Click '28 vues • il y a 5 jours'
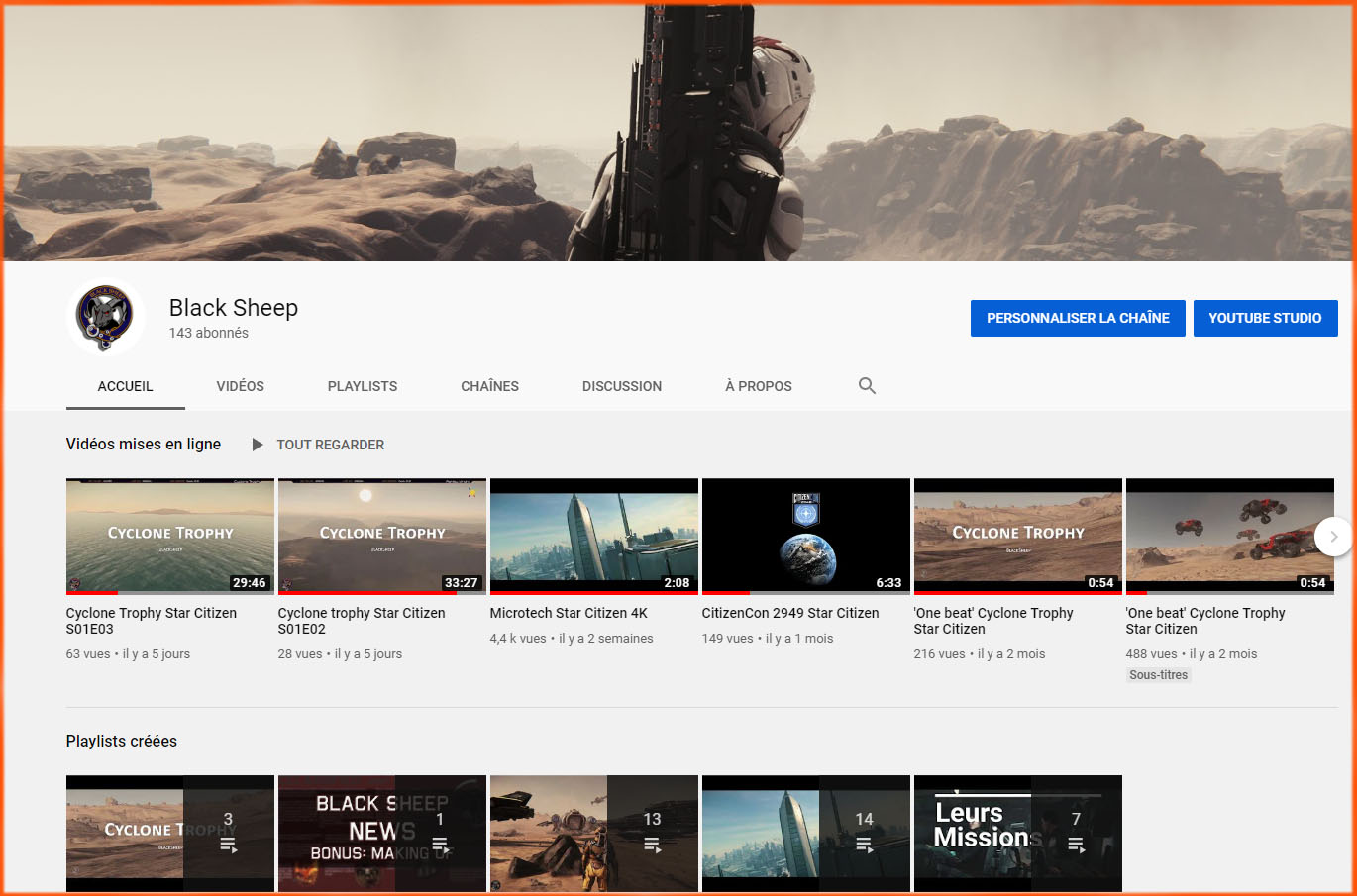The width and height of the screenshot is (1357, 896). pos(340,654)
